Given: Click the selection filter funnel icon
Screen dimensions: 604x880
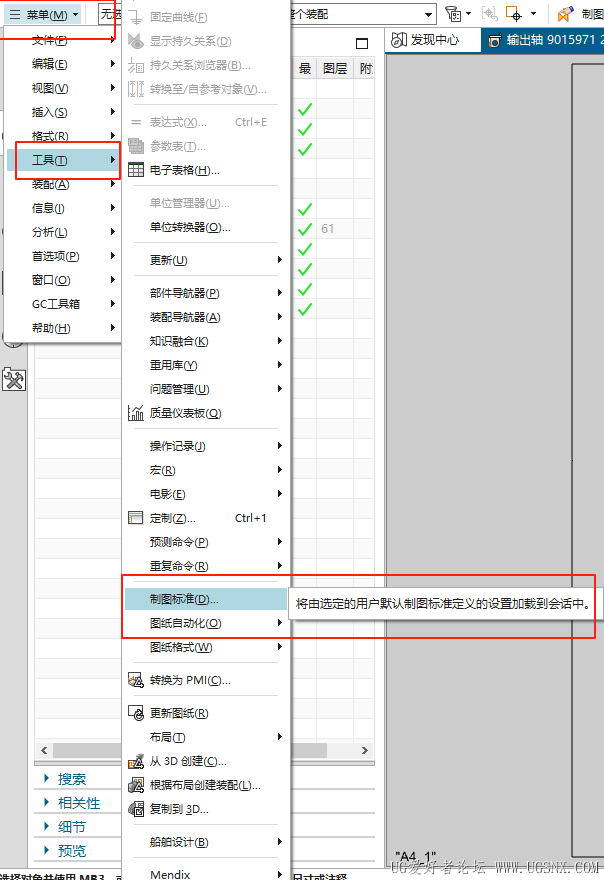Looking at the screenshot, I should 453,13.
